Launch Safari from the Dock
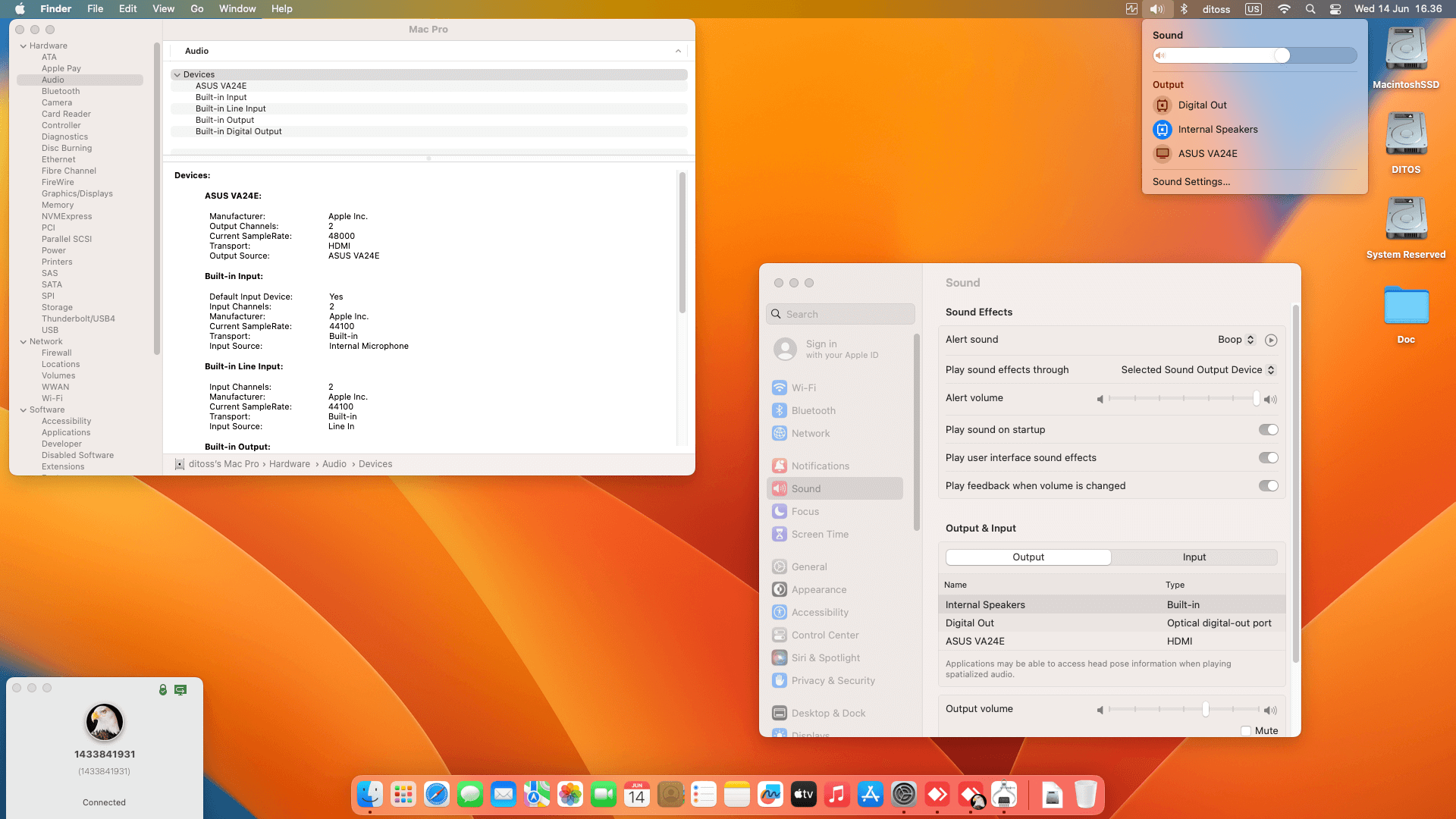1456x819 pixels. 437,794
